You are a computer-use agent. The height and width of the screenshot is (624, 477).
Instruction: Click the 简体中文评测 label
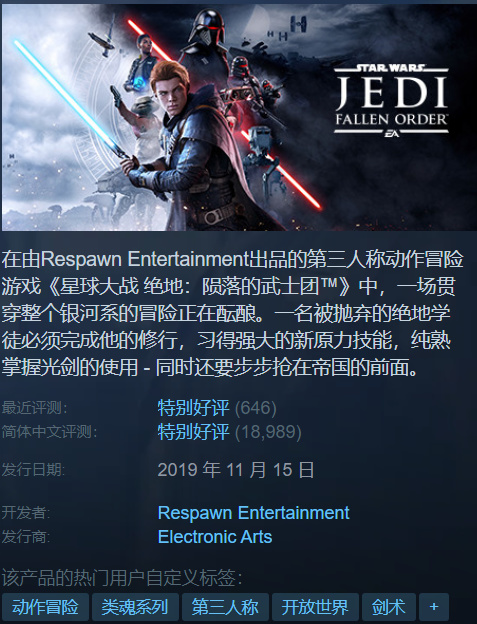(49, 432)
